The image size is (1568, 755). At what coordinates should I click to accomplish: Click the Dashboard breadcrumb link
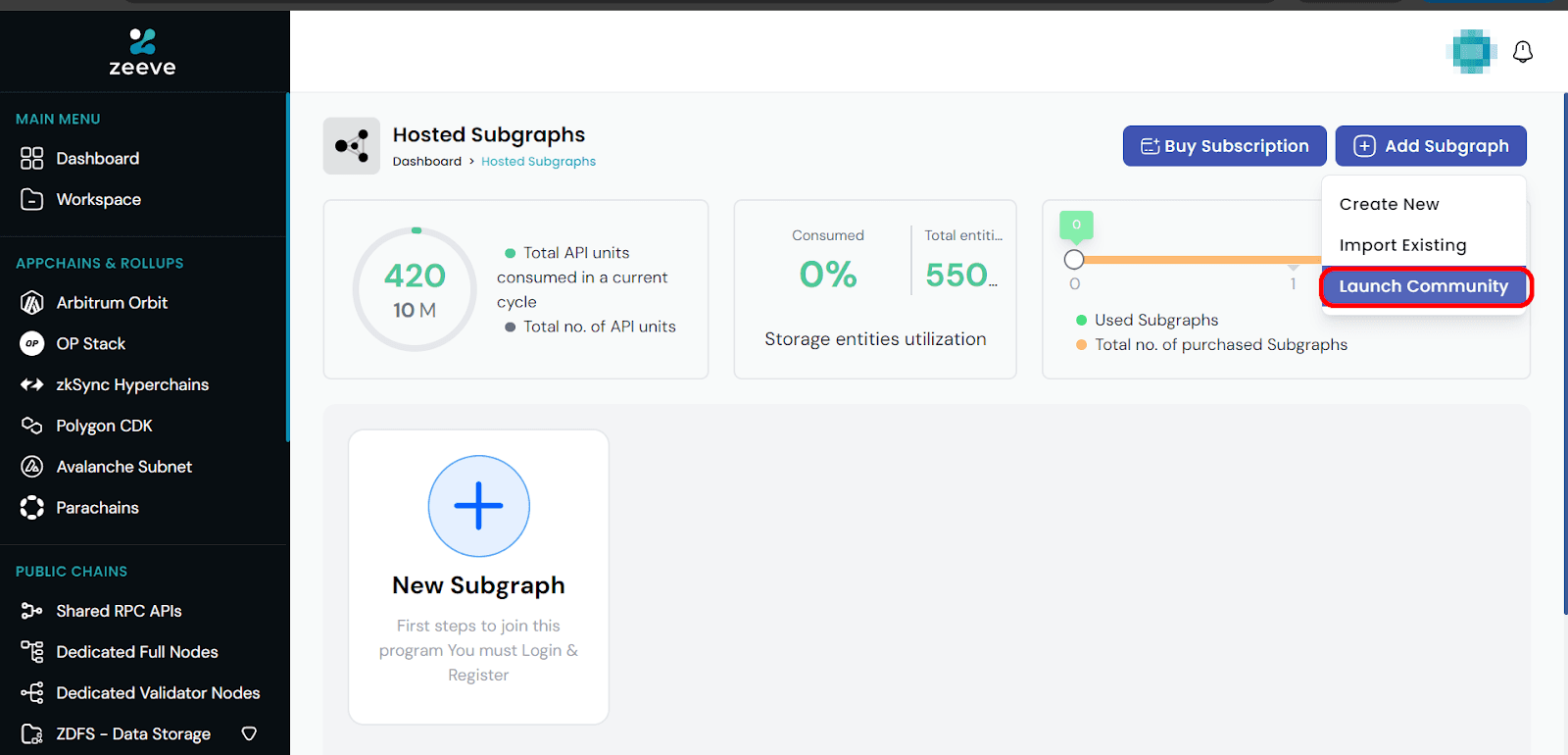(x=427, y=162)
